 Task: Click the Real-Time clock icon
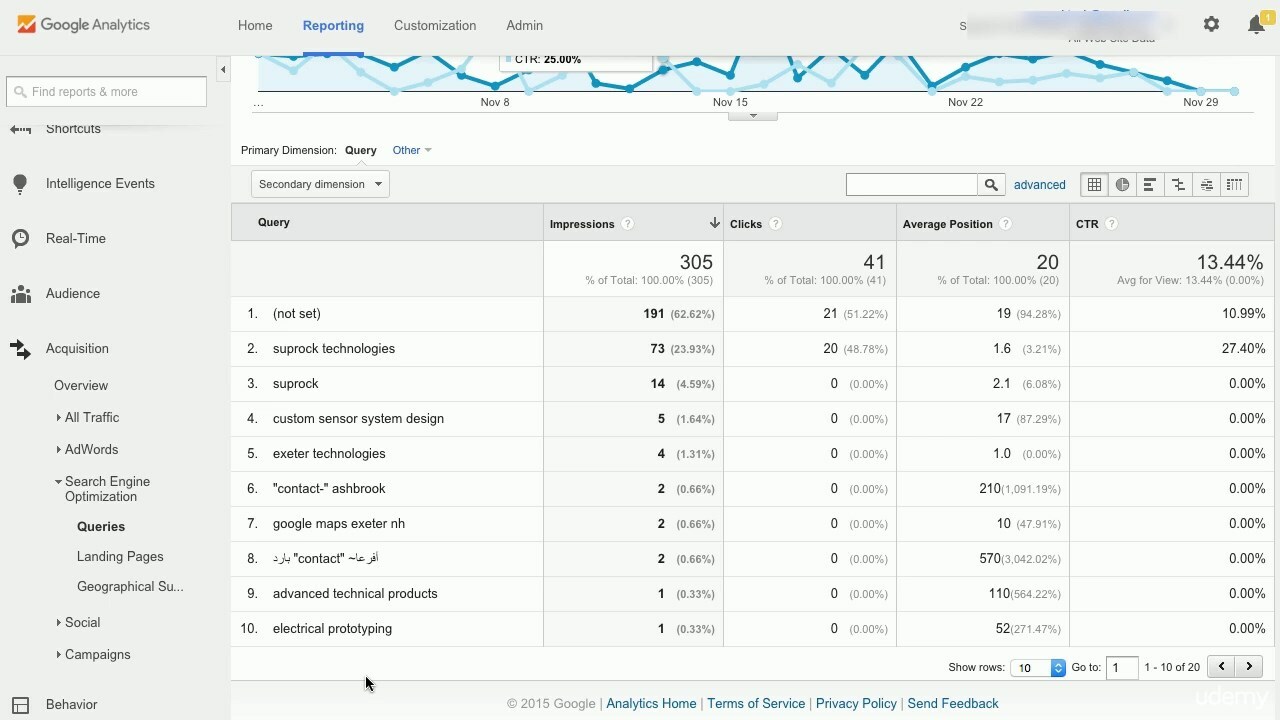(x=20, y=239)
